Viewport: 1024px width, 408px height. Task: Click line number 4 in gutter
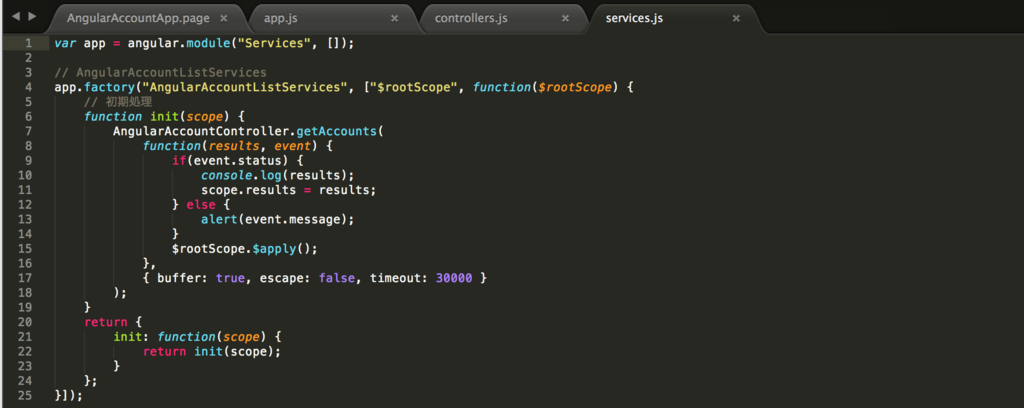coord(28,87)
